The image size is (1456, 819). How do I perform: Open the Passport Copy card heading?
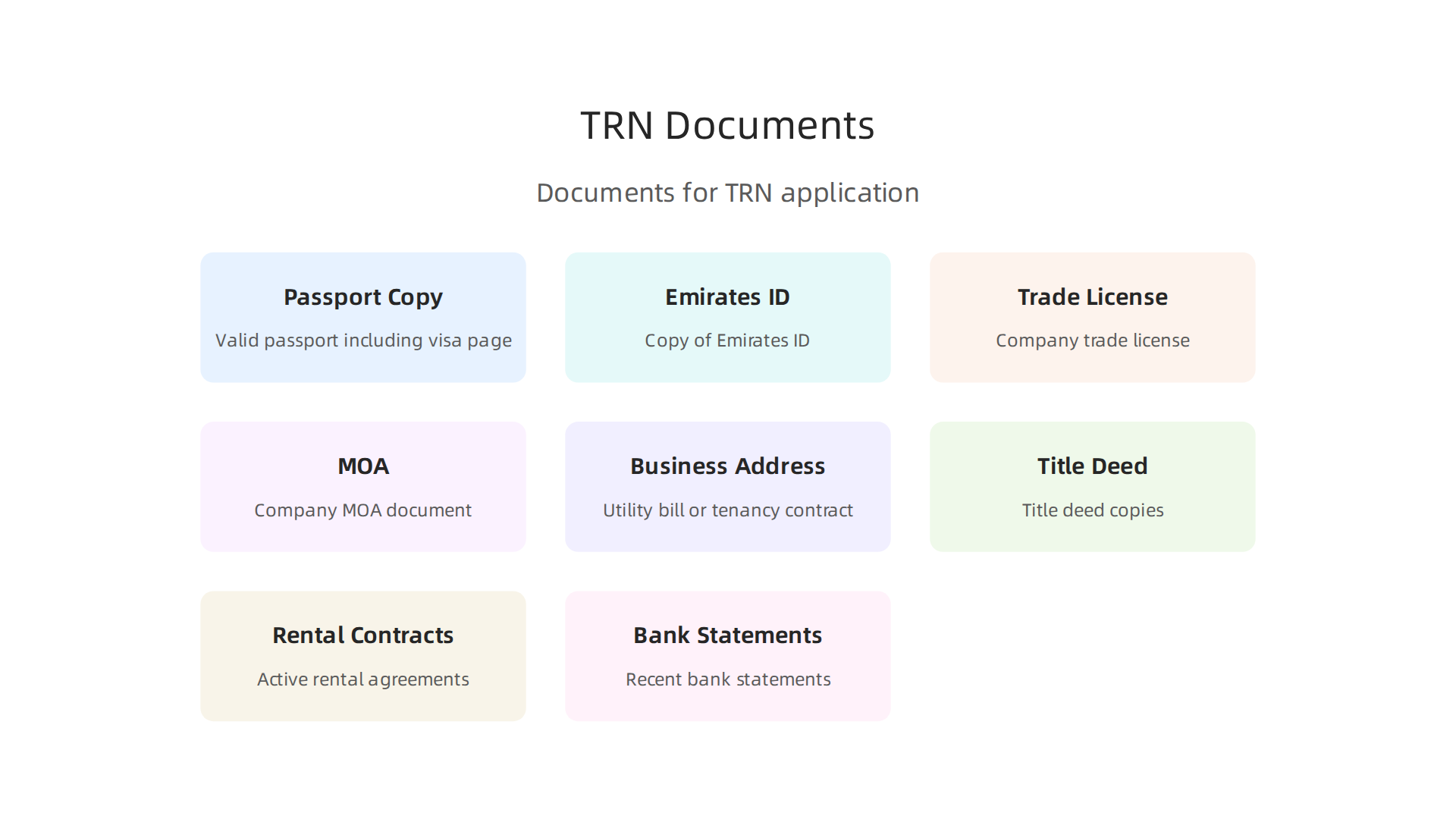coord(363,297)
